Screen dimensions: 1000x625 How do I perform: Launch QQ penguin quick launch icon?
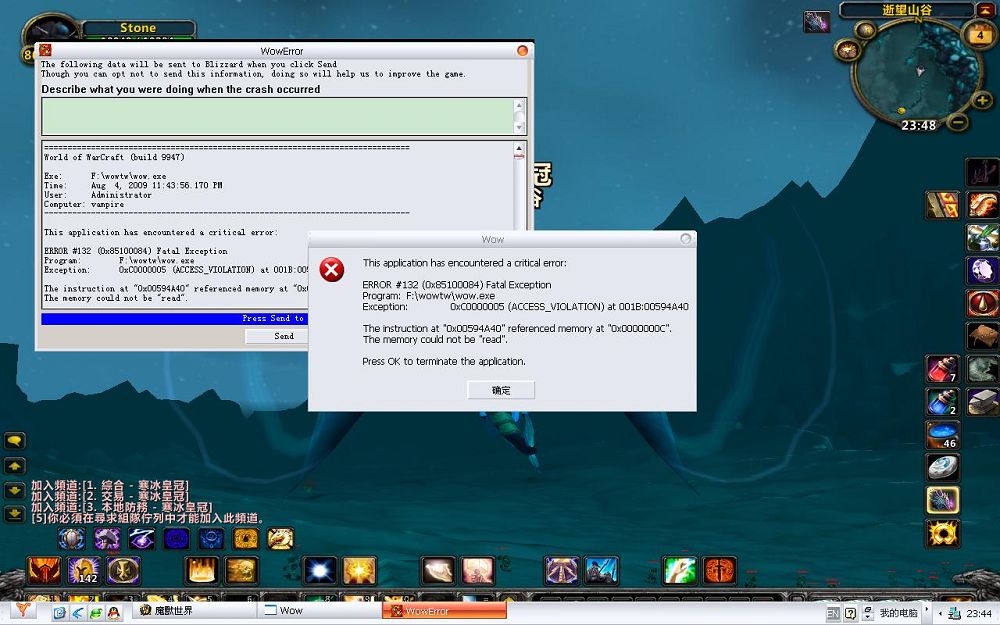pos(114,613)
